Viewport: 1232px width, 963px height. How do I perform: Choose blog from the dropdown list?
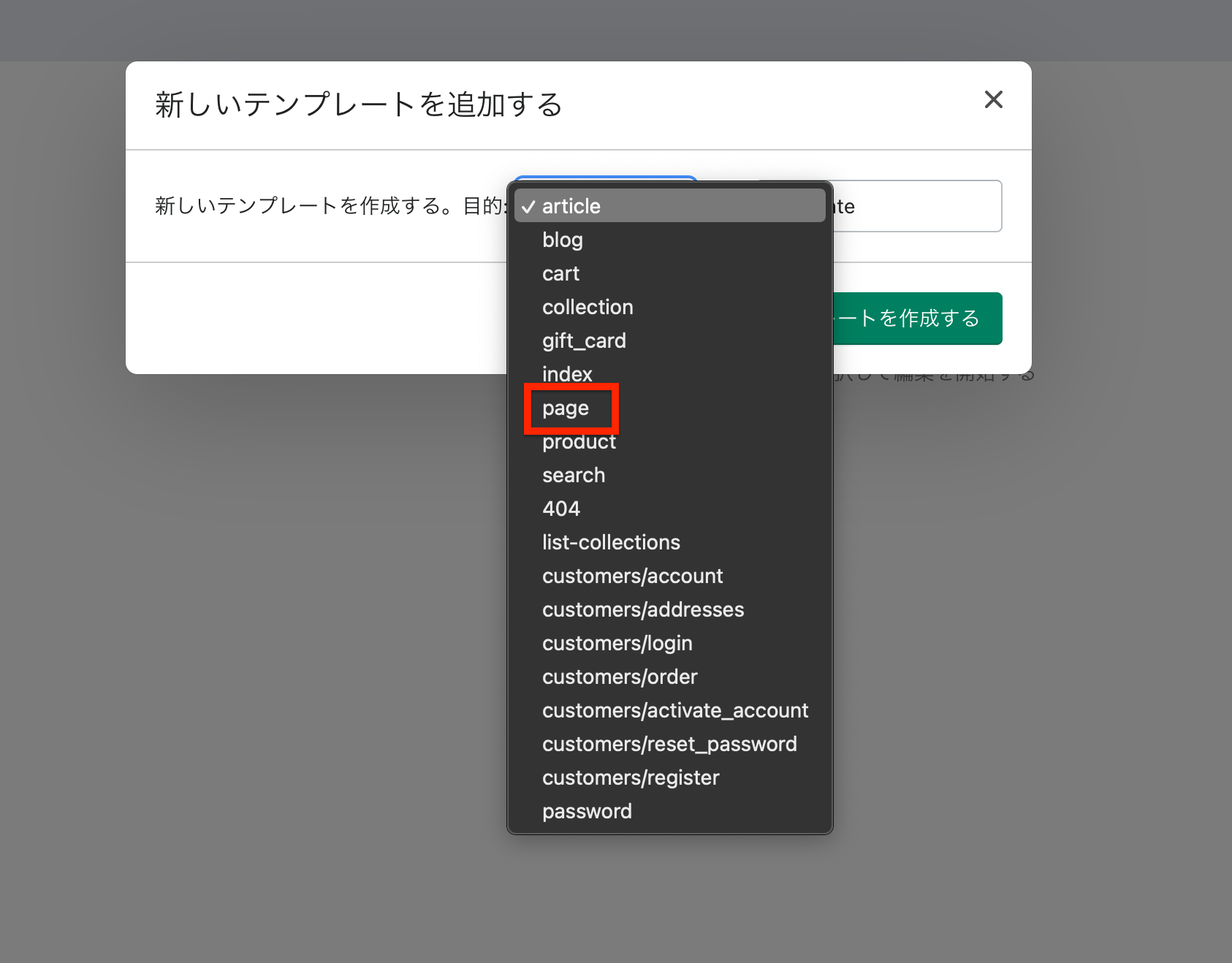click(562, 240)
